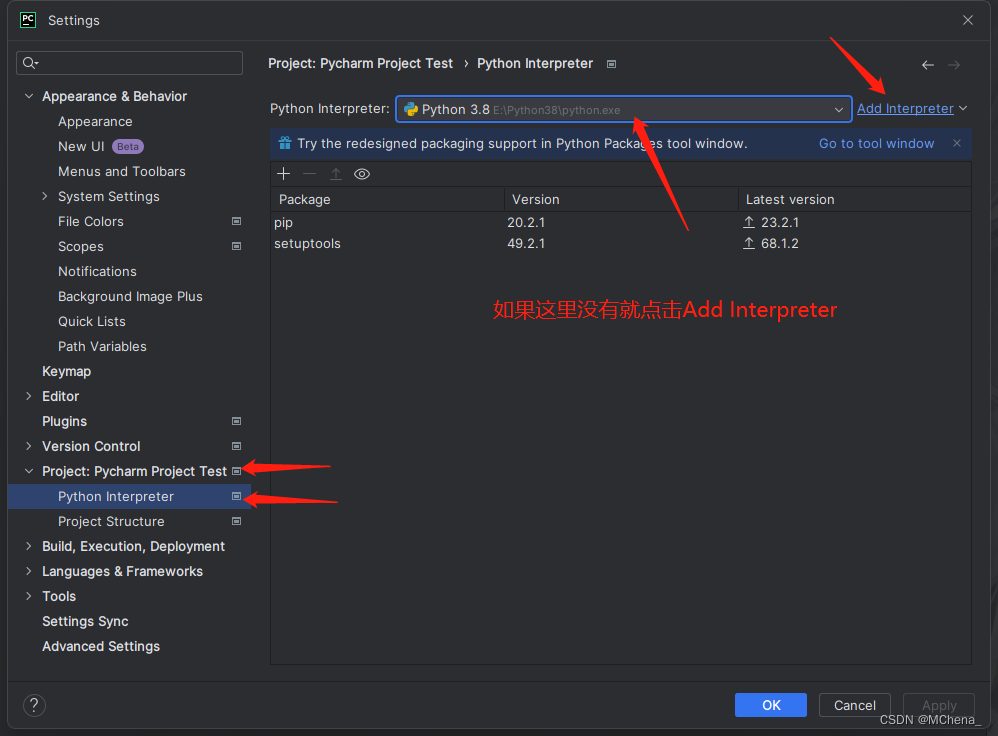
Task: Click the Cancel button
Action: 855,705
